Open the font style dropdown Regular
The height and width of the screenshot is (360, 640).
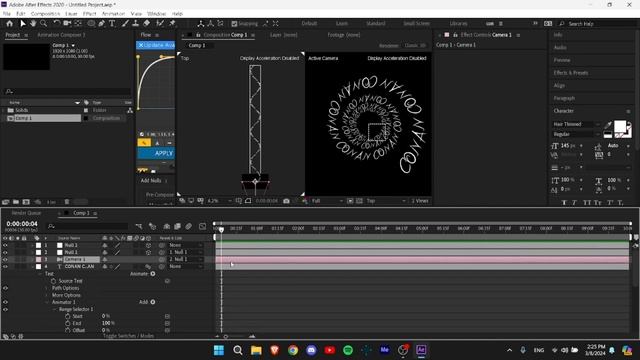pyautogui.click(x=576, y=134)
